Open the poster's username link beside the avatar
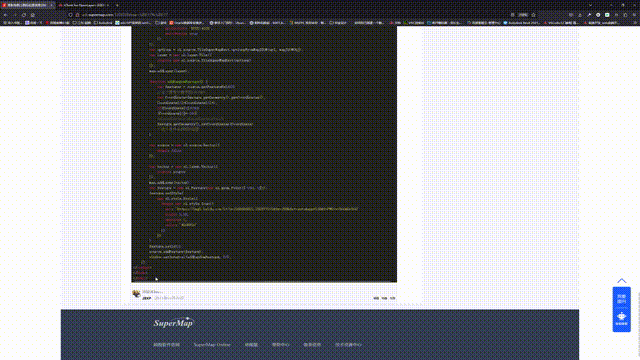Image resolution: width=640 pixels, height=360 pixels. pyautogui.click(x=152, y=292)
